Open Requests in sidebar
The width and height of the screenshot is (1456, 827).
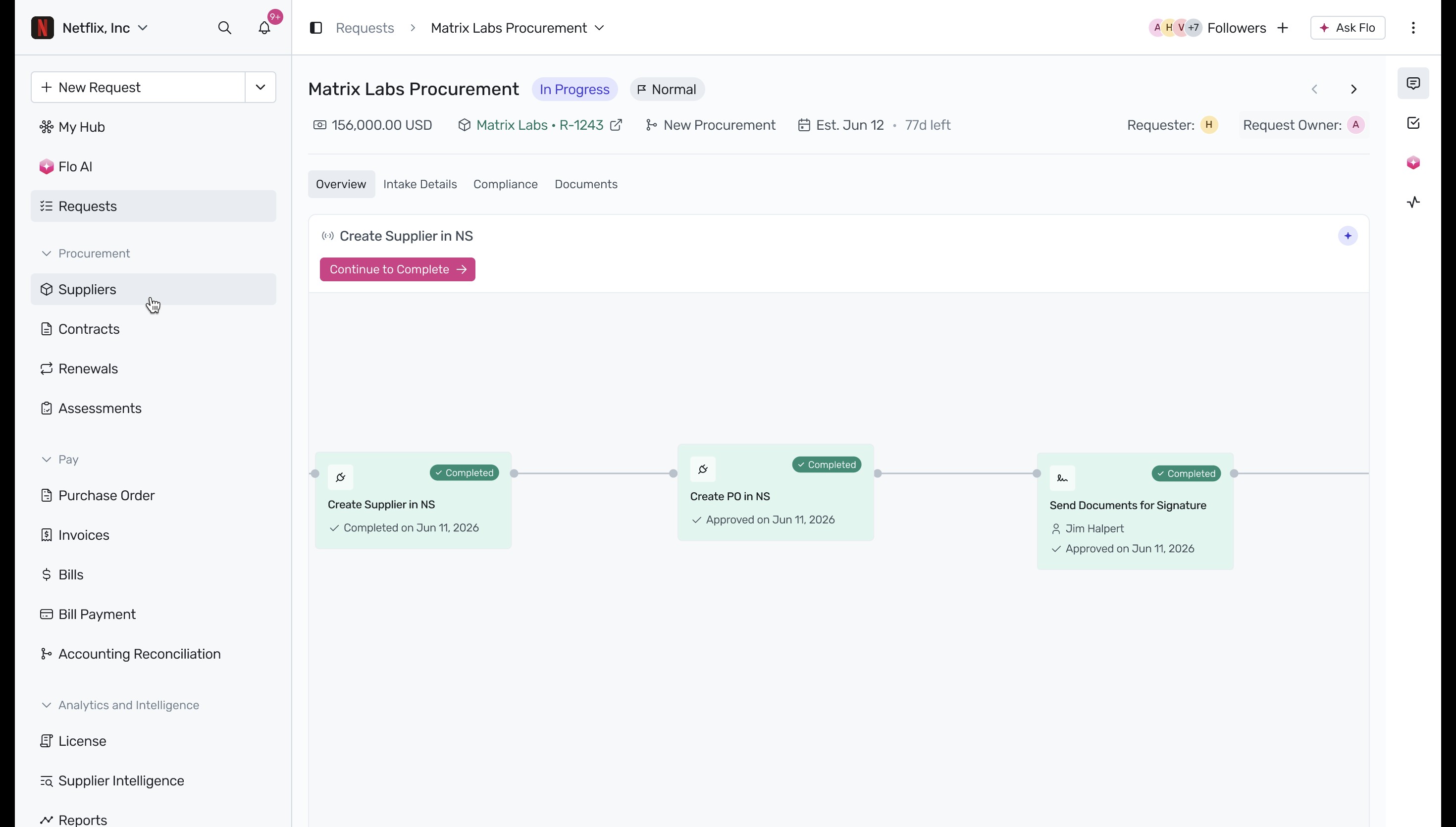154,206
